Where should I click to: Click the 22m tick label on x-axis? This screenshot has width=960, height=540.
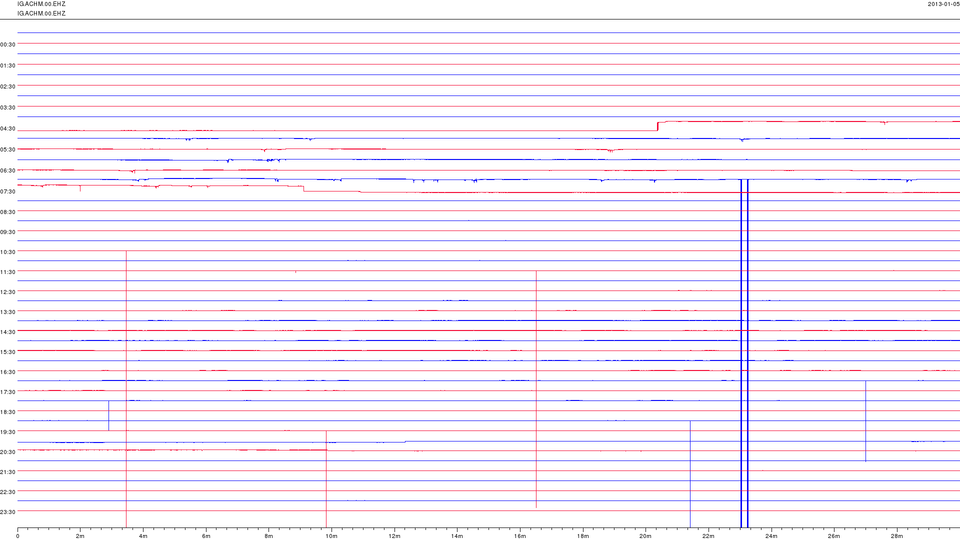(x=708, y=536)
